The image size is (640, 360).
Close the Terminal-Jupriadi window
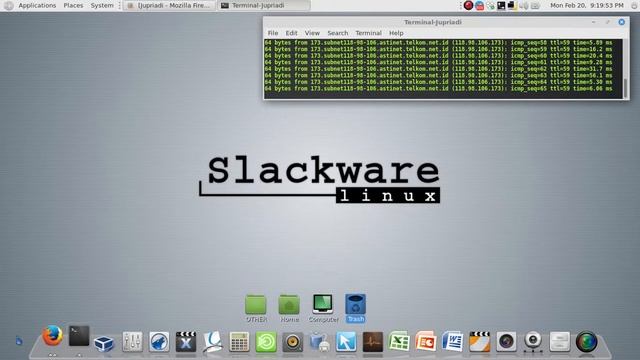621,22
